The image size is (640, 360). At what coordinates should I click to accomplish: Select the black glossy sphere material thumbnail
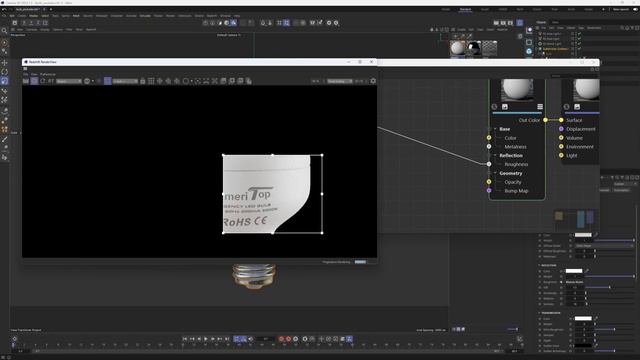coord(473,48)
